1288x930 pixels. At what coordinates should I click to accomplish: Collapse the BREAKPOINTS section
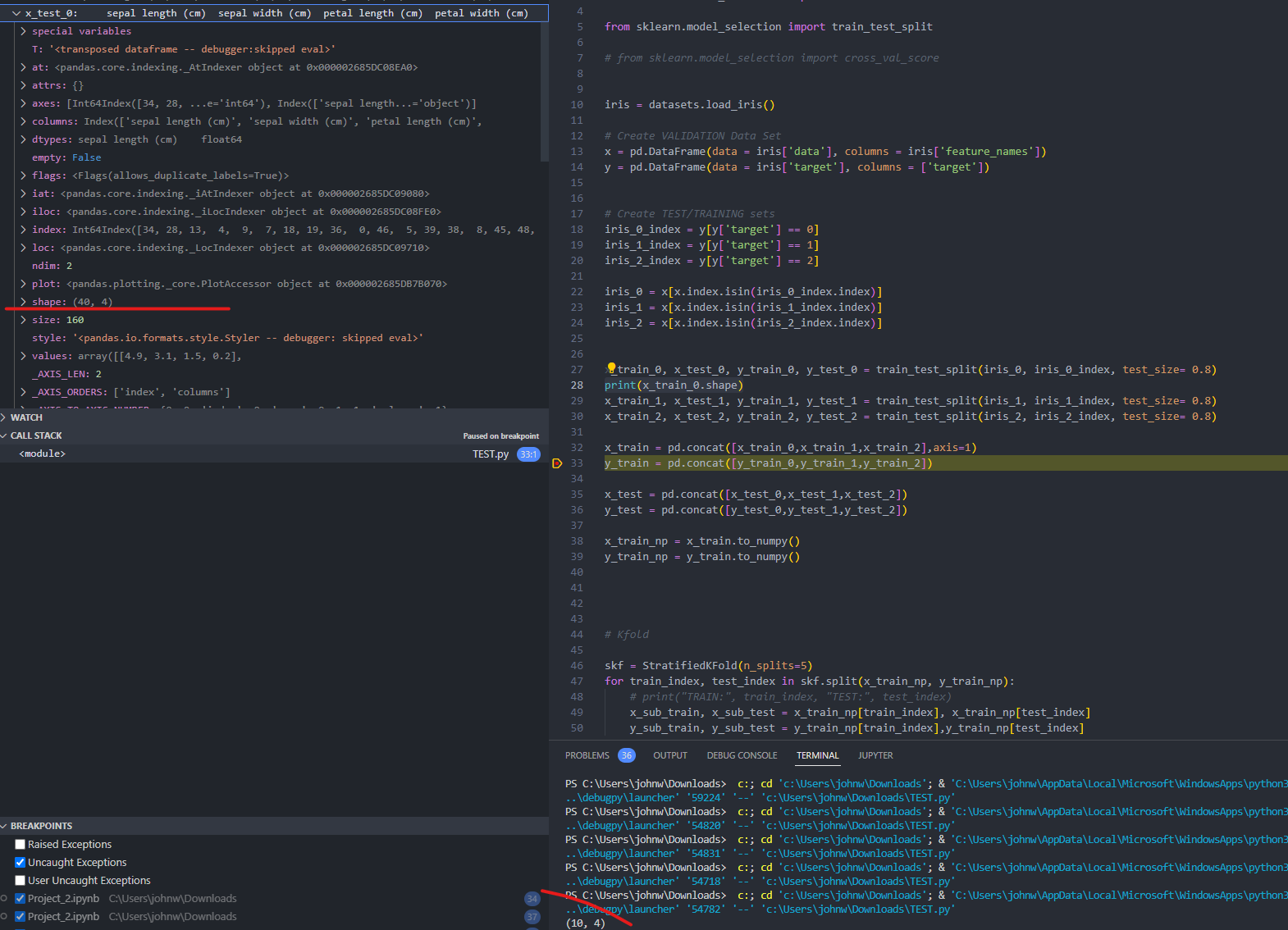coord(5,826)
